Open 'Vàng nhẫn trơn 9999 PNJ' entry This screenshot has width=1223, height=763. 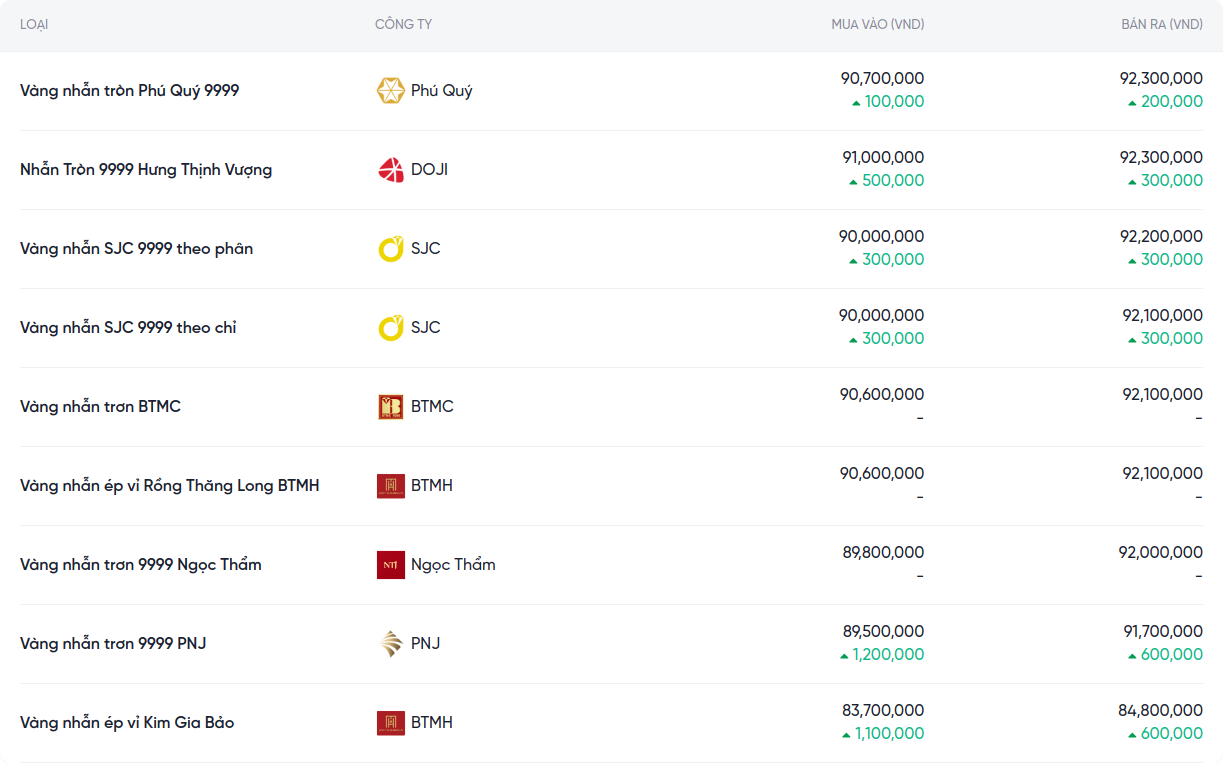pyautogui.click(x=113, y=644)
